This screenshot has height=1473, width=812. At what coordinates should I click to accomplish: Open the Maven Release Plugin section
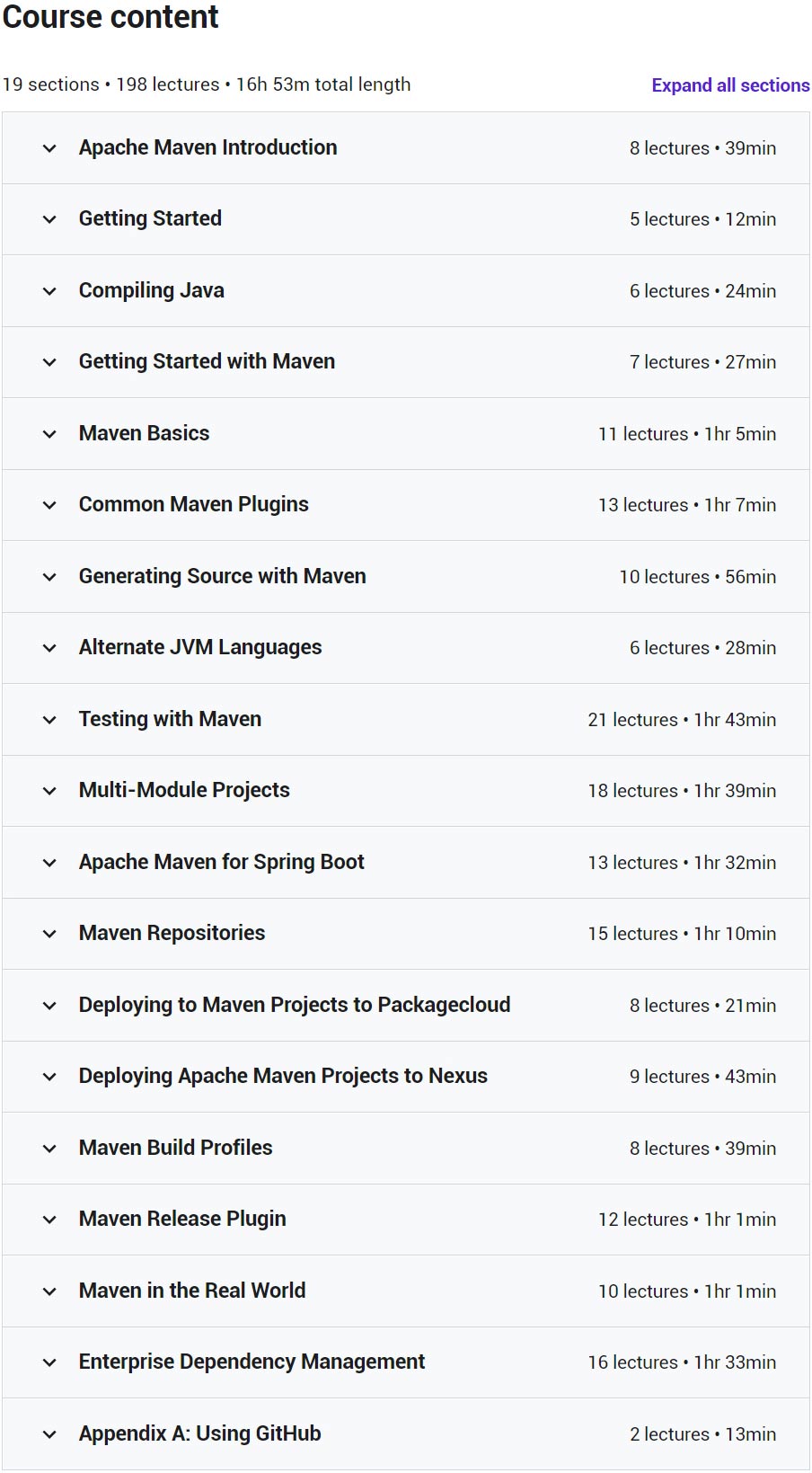[182, 1219]
